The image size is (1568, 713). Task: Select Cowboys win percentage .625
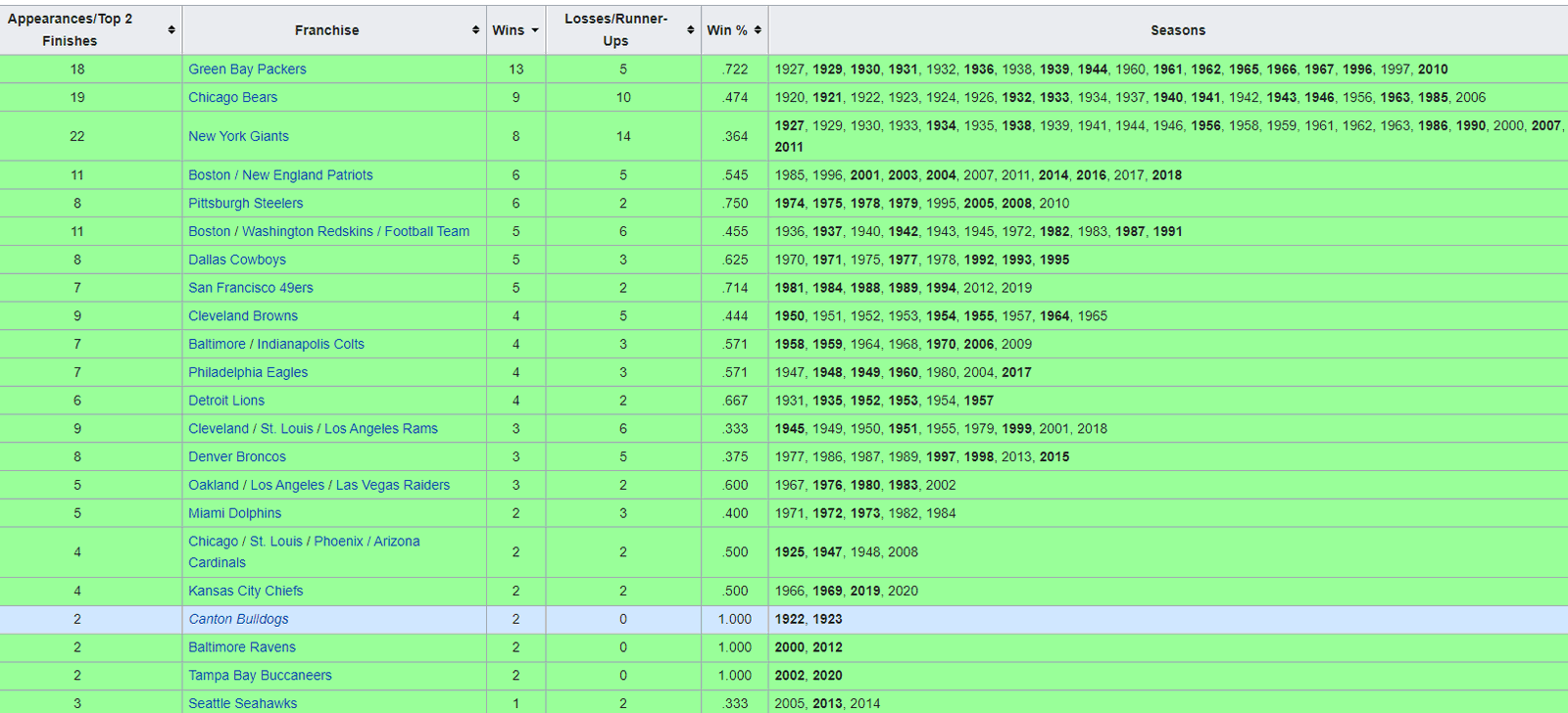click(x=735, y=261)
